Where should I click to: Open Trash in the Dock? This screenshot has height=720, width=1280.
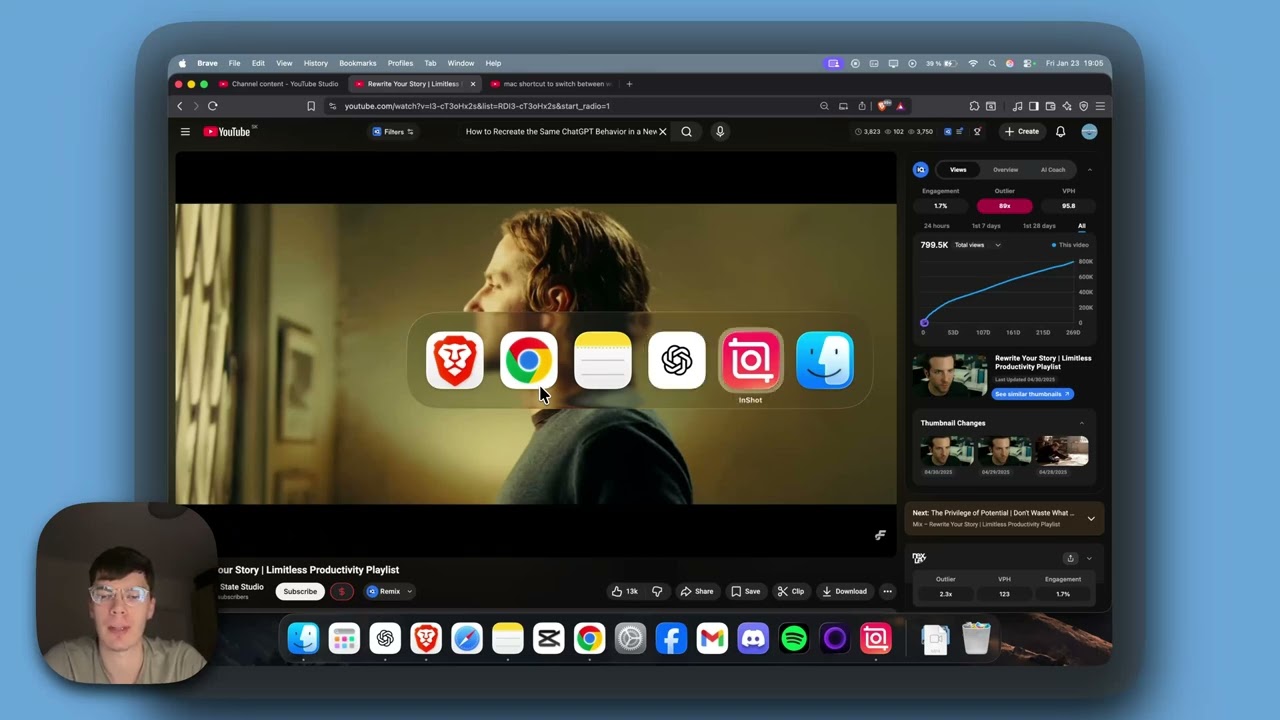(976, 638)
